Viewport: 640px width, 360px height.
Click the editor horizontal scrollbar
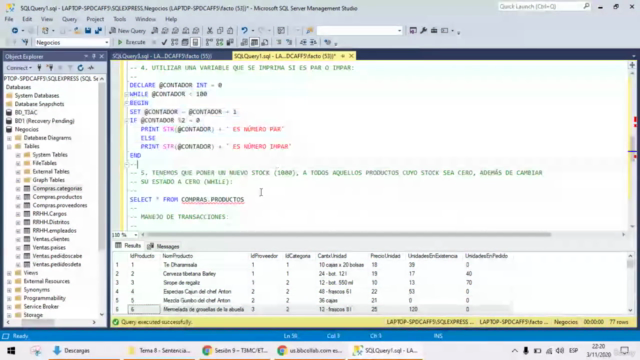348,235
